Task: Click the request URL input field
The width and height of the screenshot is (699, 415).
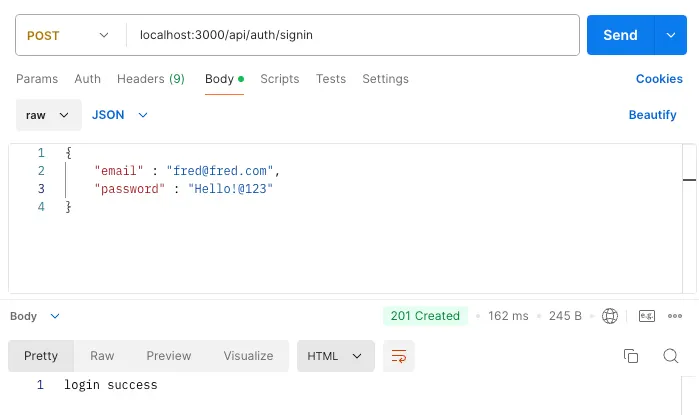Action: (350, 35)
